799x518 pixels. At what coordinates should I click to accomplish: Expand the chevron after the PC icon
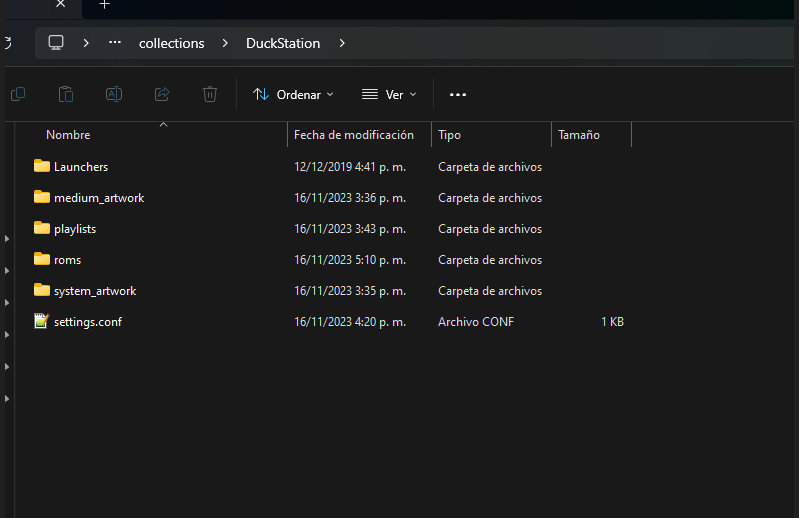tap(86, 43)
